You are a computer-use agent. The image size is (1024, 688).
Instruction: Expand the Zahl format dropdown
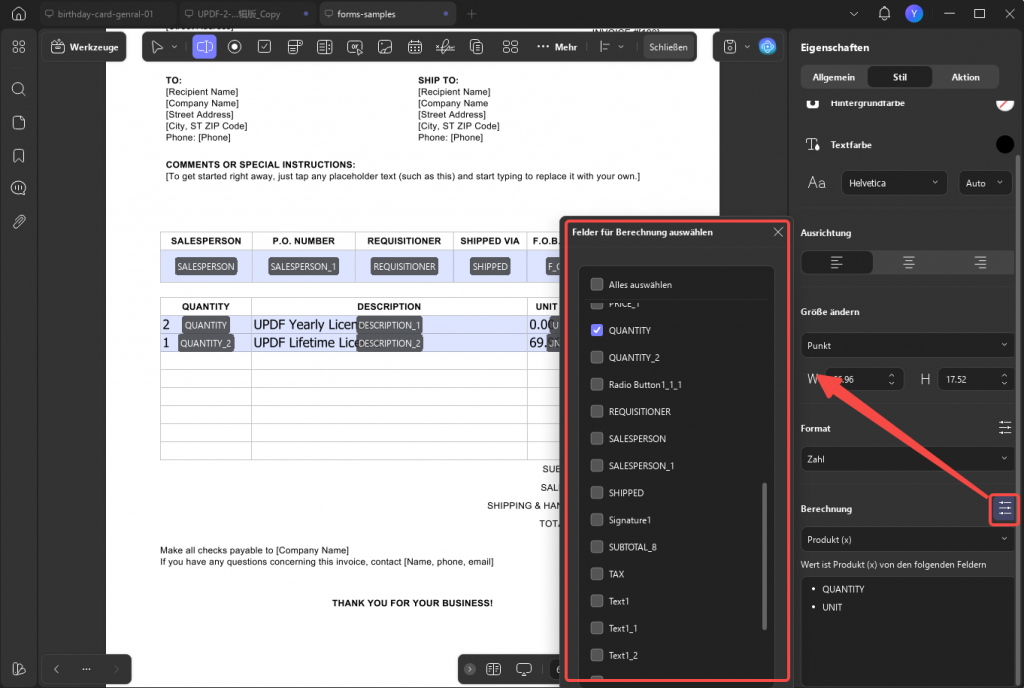click(x=907, y=459)
